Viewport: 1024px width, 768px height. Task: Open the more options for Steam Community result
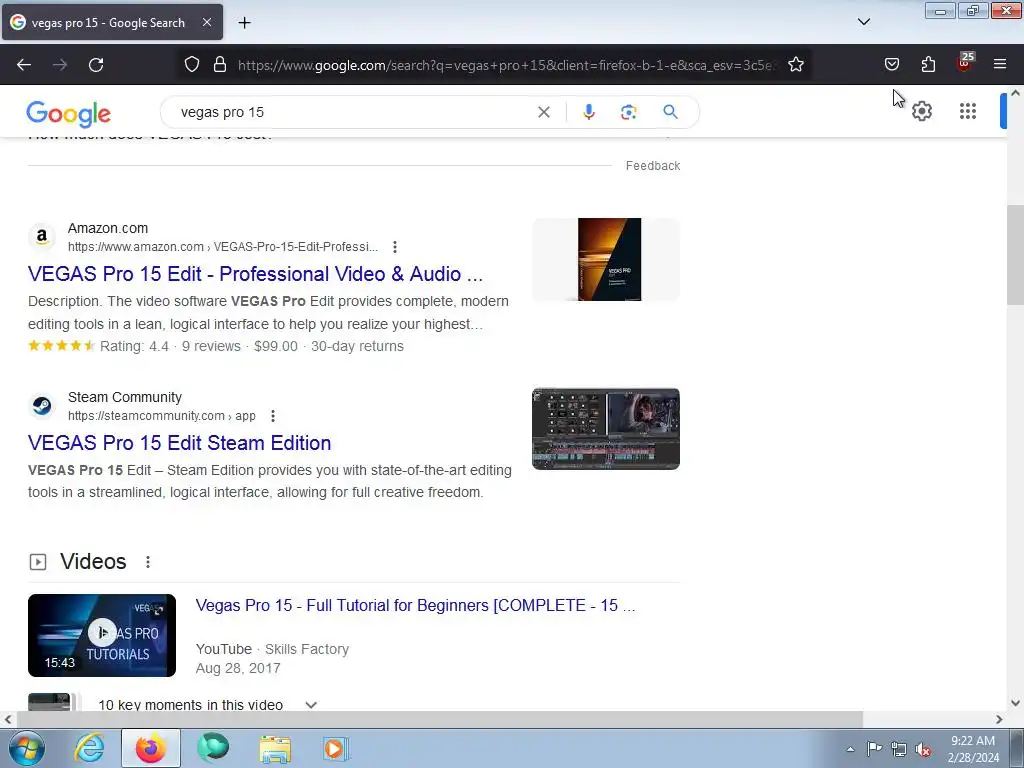coord(273,416)
